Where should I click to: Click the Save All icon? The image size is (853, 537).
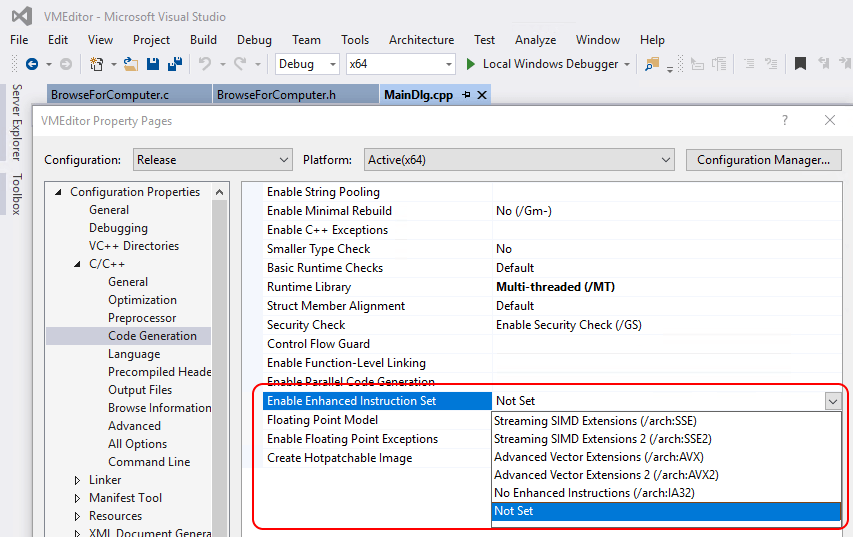pyautogui.click(x=175, y=64)
